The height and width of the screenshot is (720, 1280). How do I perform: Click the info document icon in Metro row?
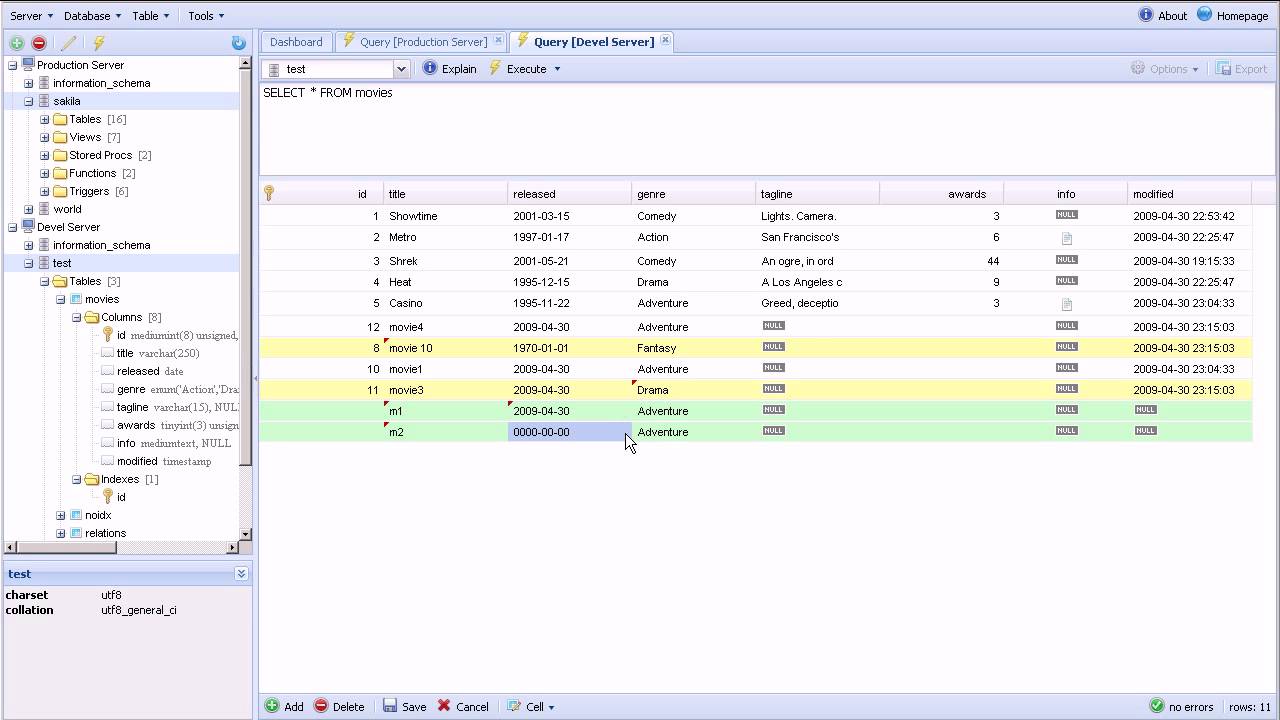coord(1067,238)
